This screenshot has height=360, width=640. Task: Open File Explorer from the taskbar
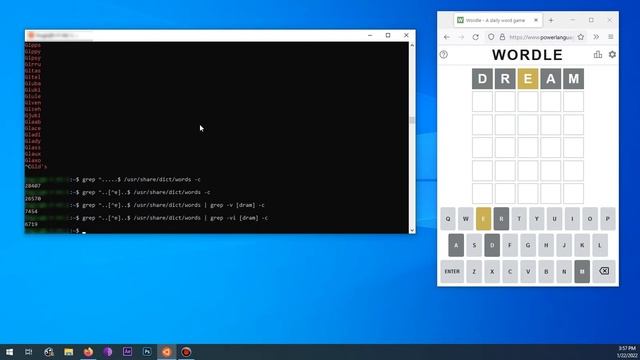coord(69,352)
